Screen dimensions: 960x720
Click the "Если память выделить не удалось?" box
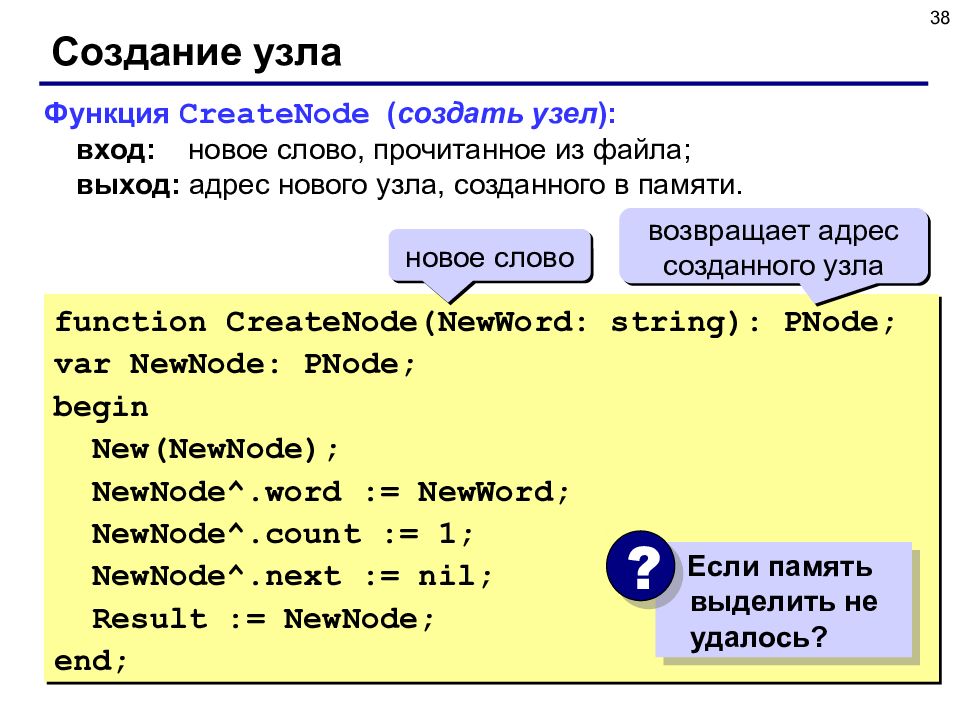tap(784, 601)
